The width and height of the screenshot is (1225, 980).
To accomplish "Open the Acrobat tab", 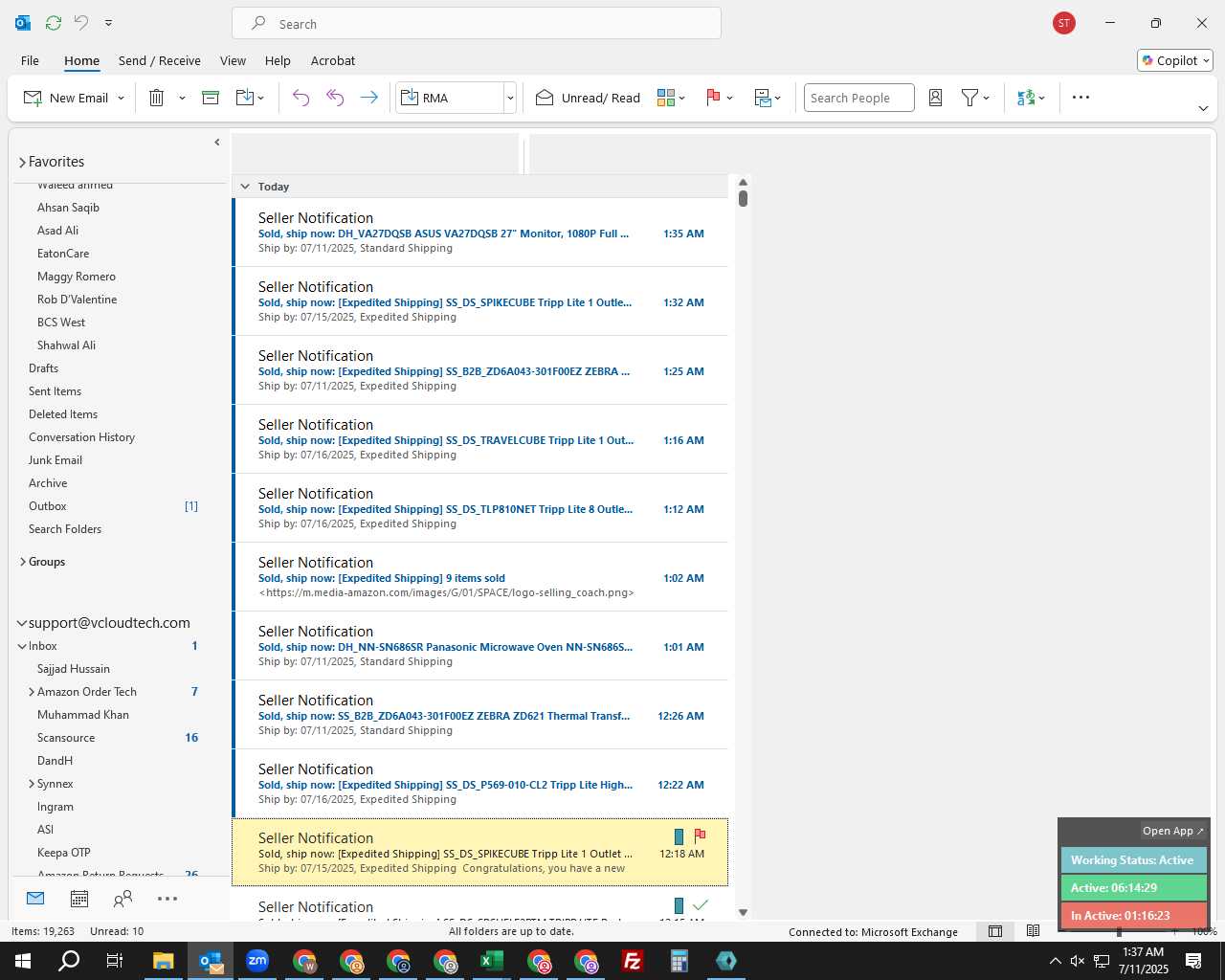I will 333,60.
